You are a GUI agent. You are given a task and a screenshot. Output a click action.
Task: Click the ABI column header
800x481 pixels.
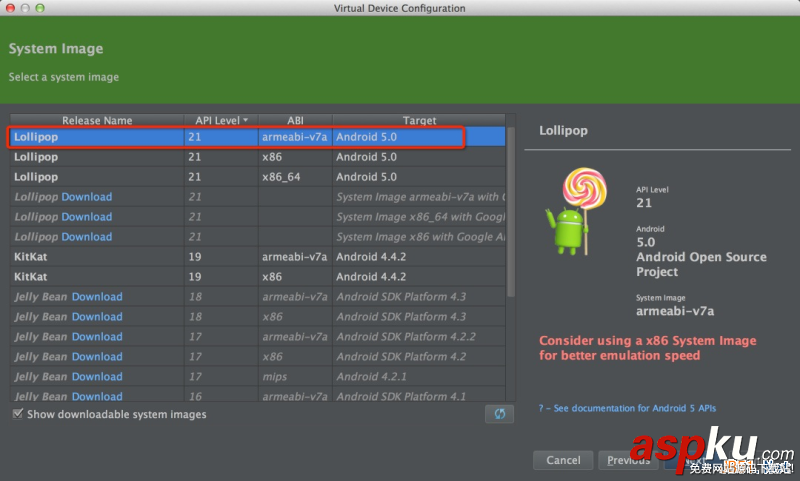click(295, 120)
